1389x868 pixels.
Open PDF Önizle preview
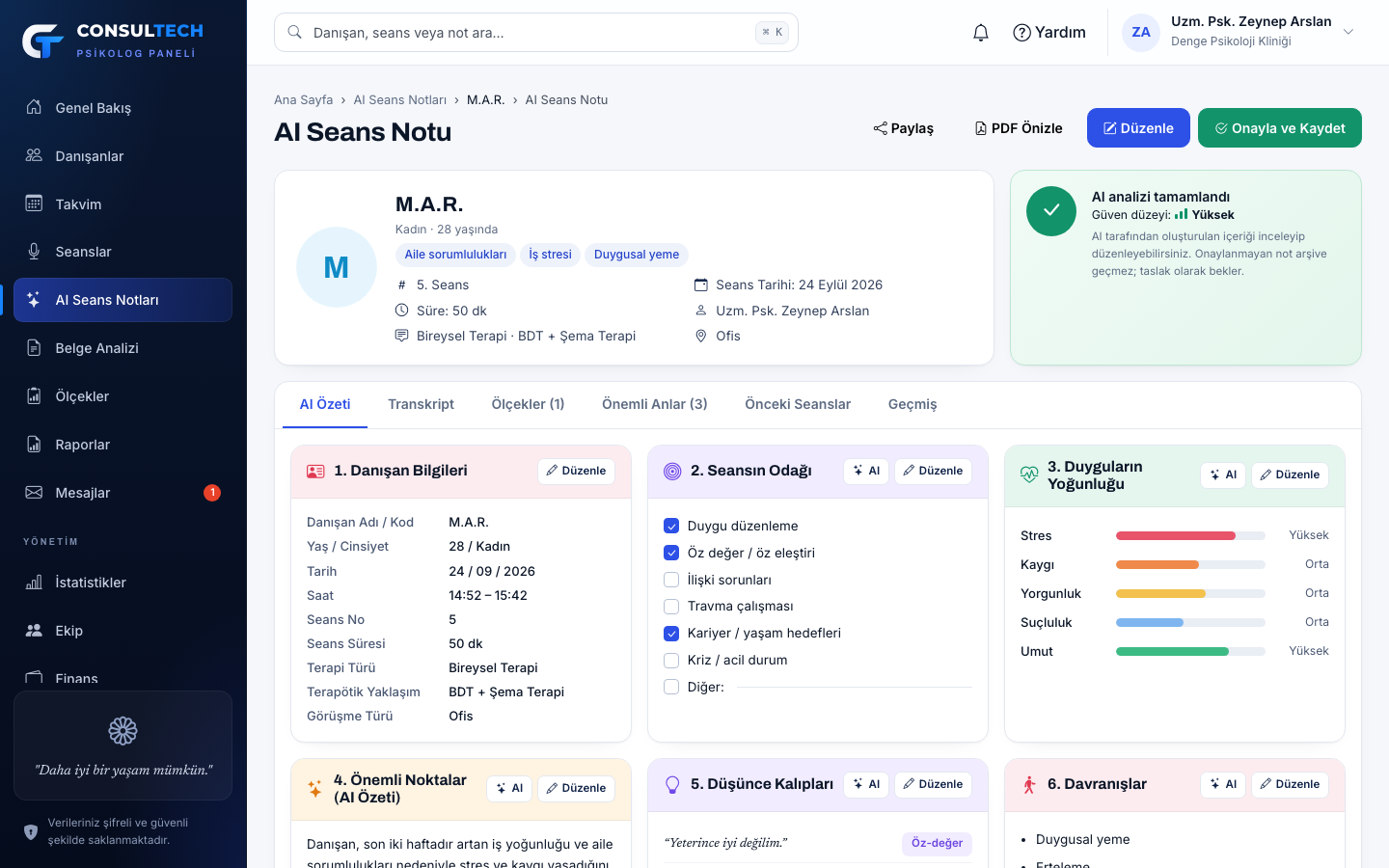pos(1019,128)
